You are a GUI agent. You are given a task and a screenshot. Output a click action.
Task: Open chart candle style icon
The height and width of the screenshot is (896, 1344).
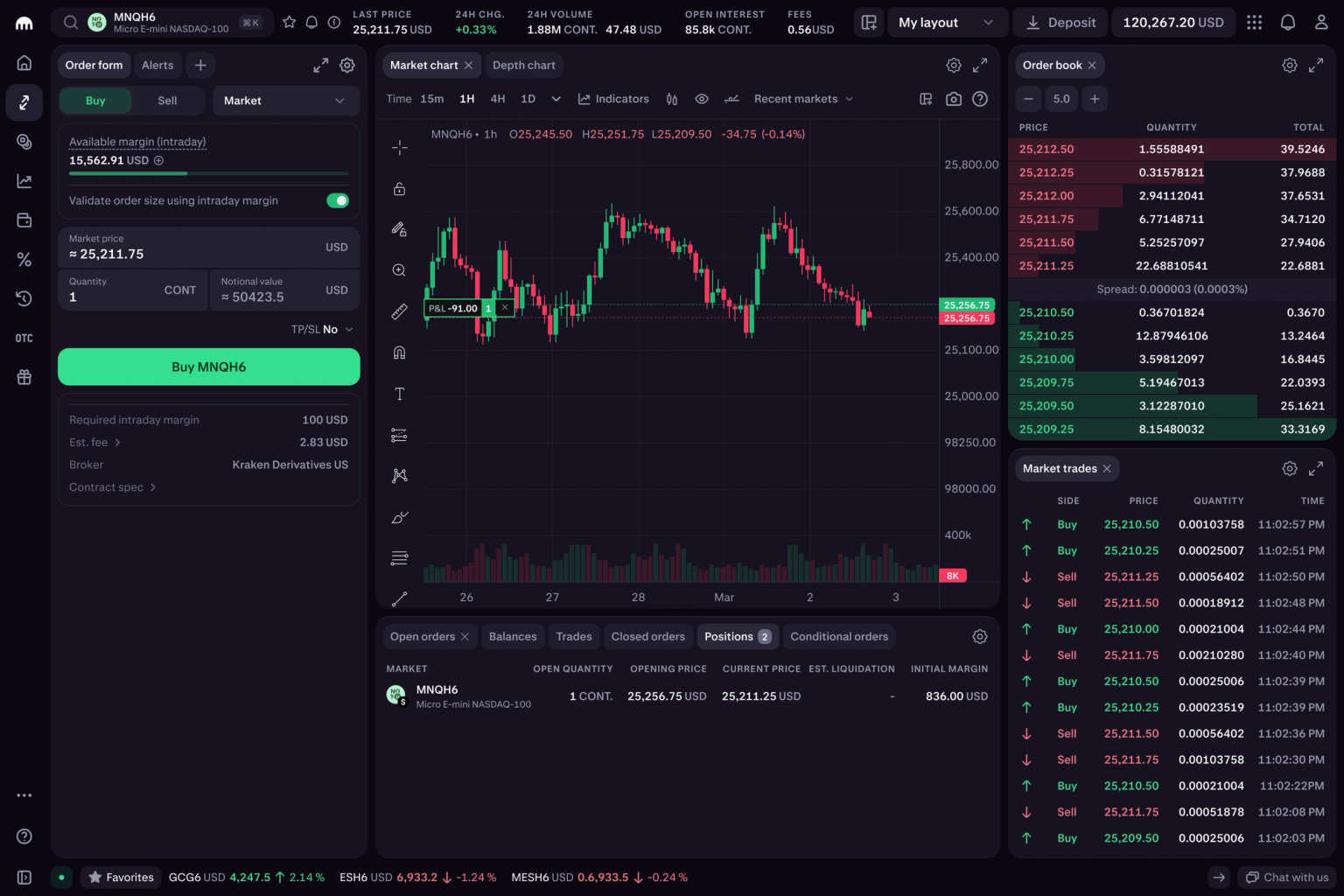click(672, 99)
